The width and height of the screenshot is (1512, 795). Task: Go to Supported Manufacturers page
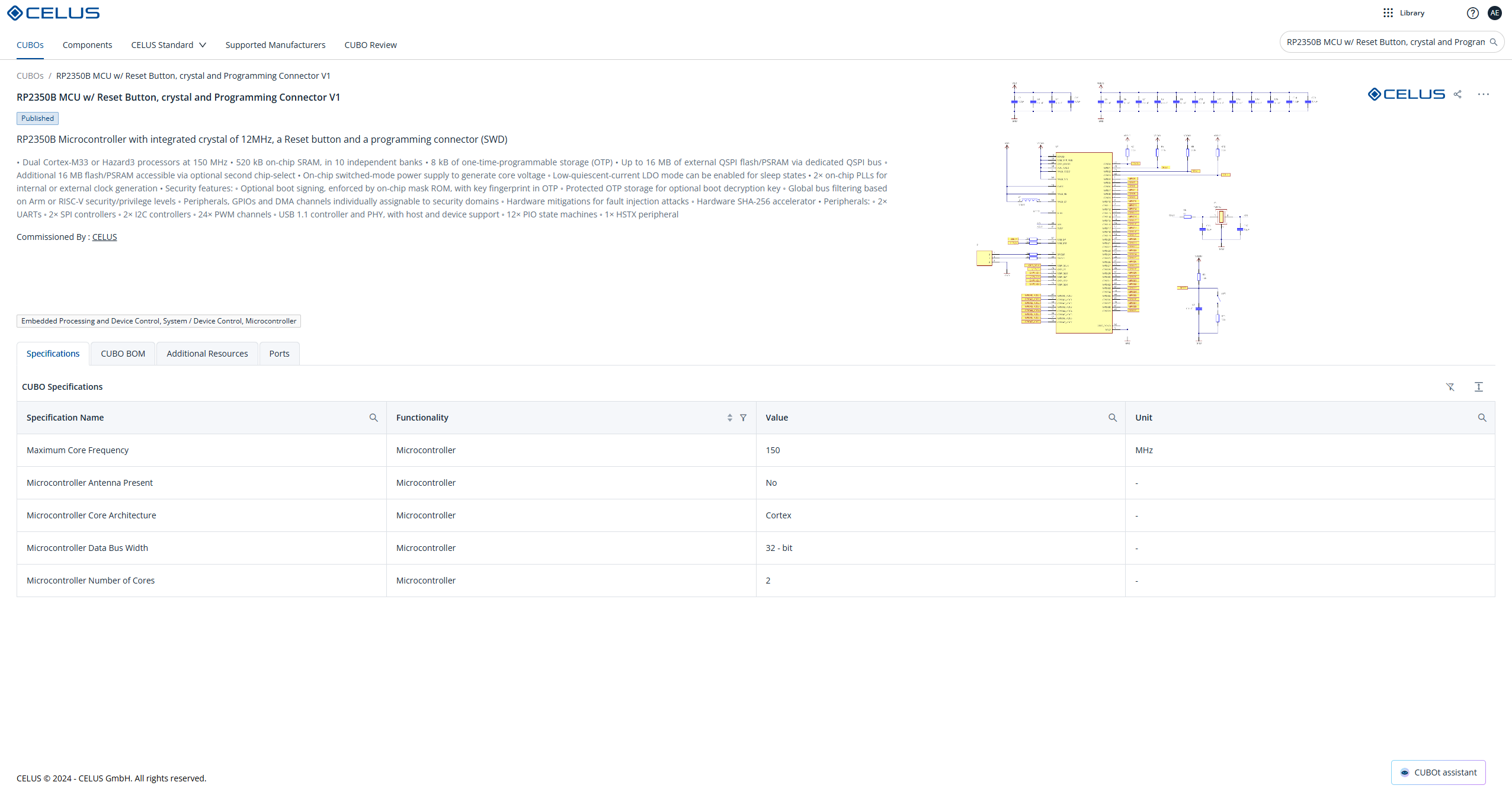pos(275,45)
